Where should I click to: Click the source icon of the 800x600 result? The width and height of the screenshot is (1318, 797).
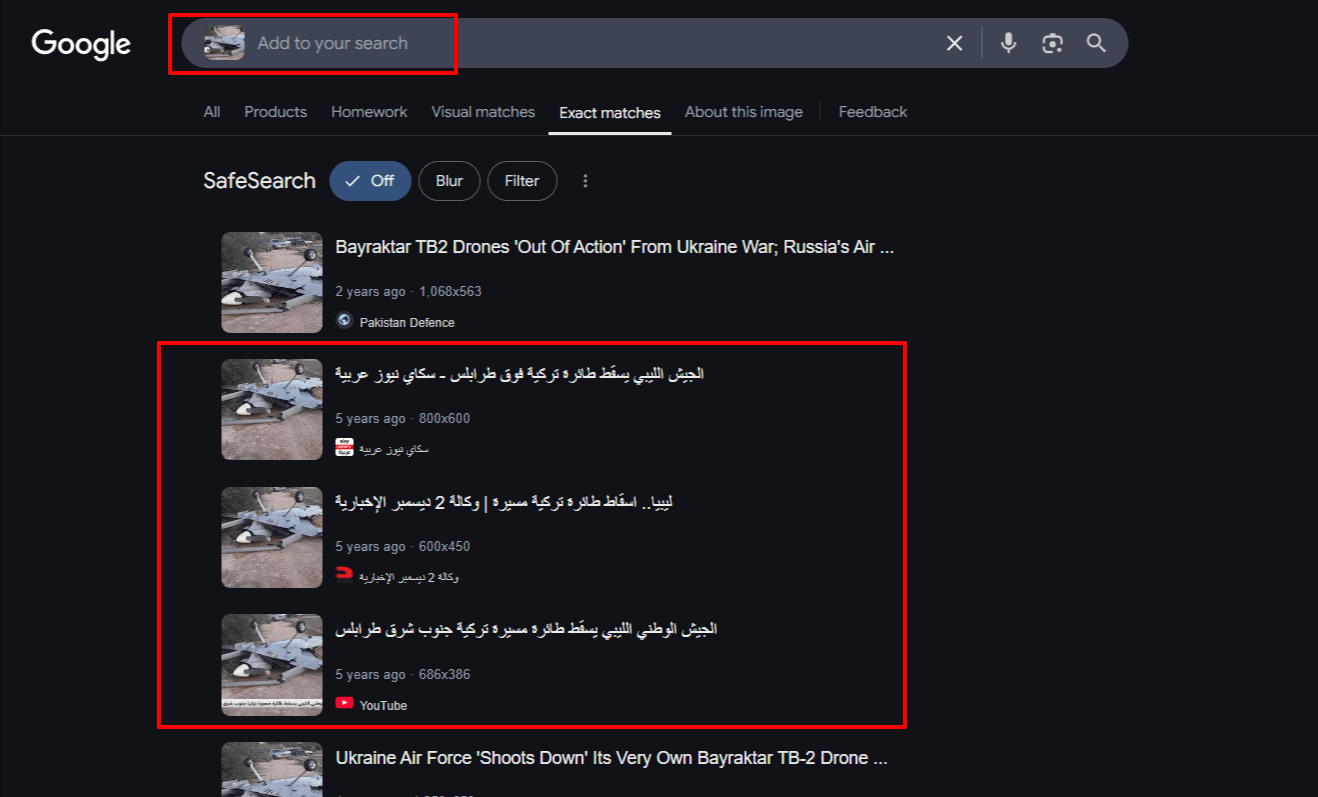[x=345, y=448]
